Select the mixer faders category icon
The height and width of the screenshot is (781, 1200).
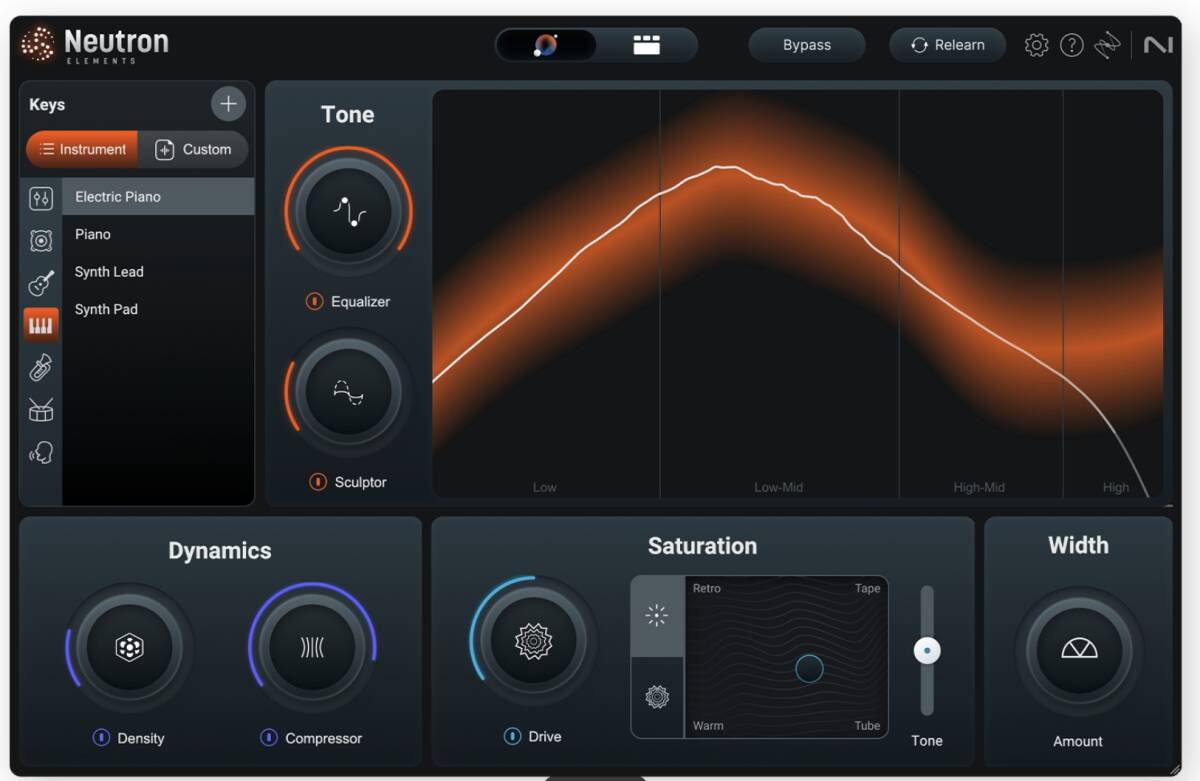coord(41,198)
